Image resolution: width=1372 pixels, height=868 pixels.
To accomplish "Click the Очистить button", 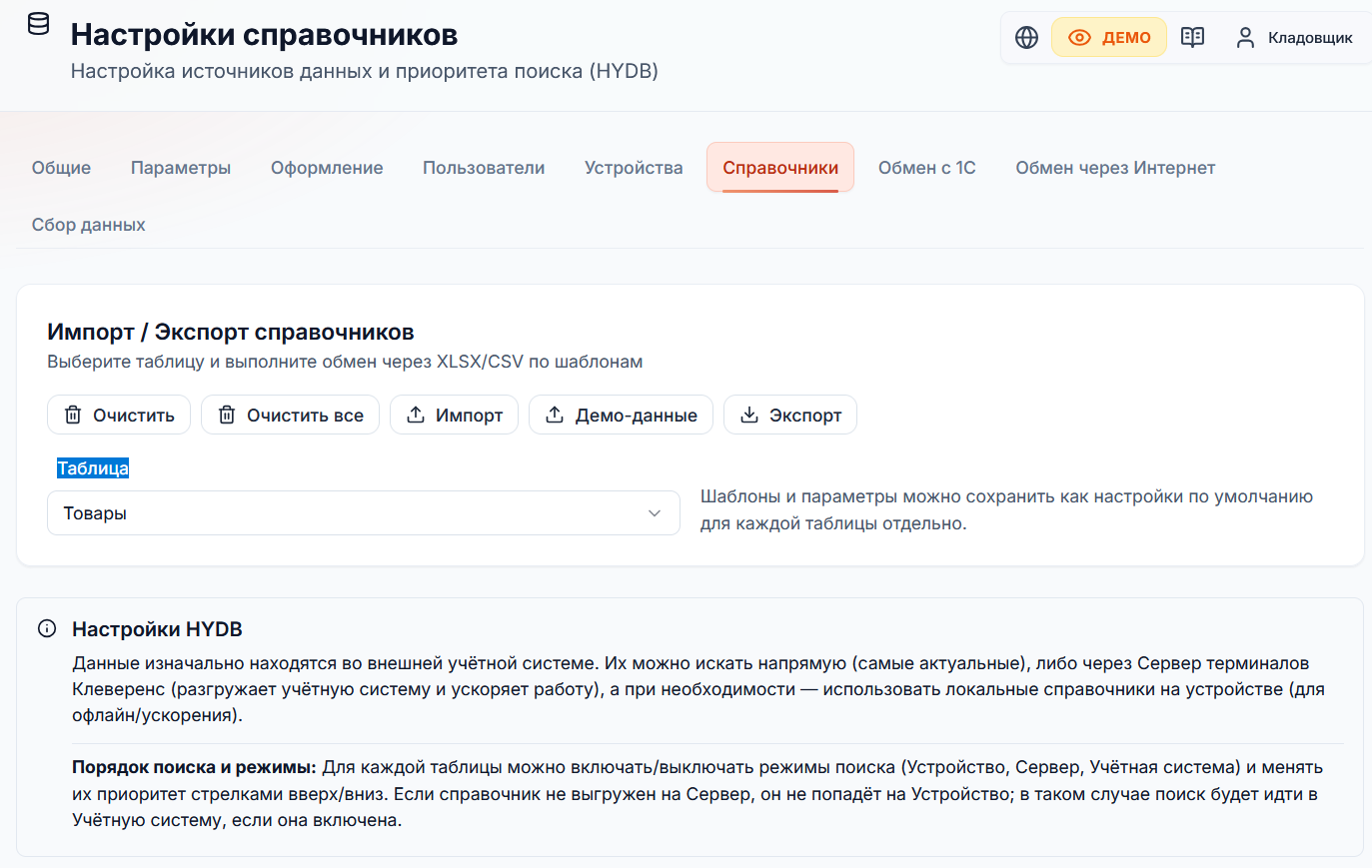I will (119, 415).
